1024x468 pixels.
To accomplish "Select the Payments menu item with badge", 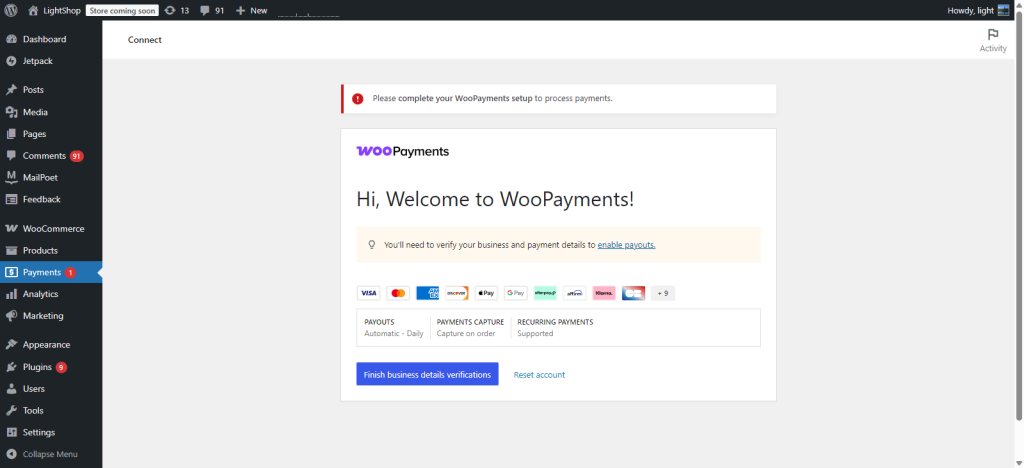I will tap(51, 272).
